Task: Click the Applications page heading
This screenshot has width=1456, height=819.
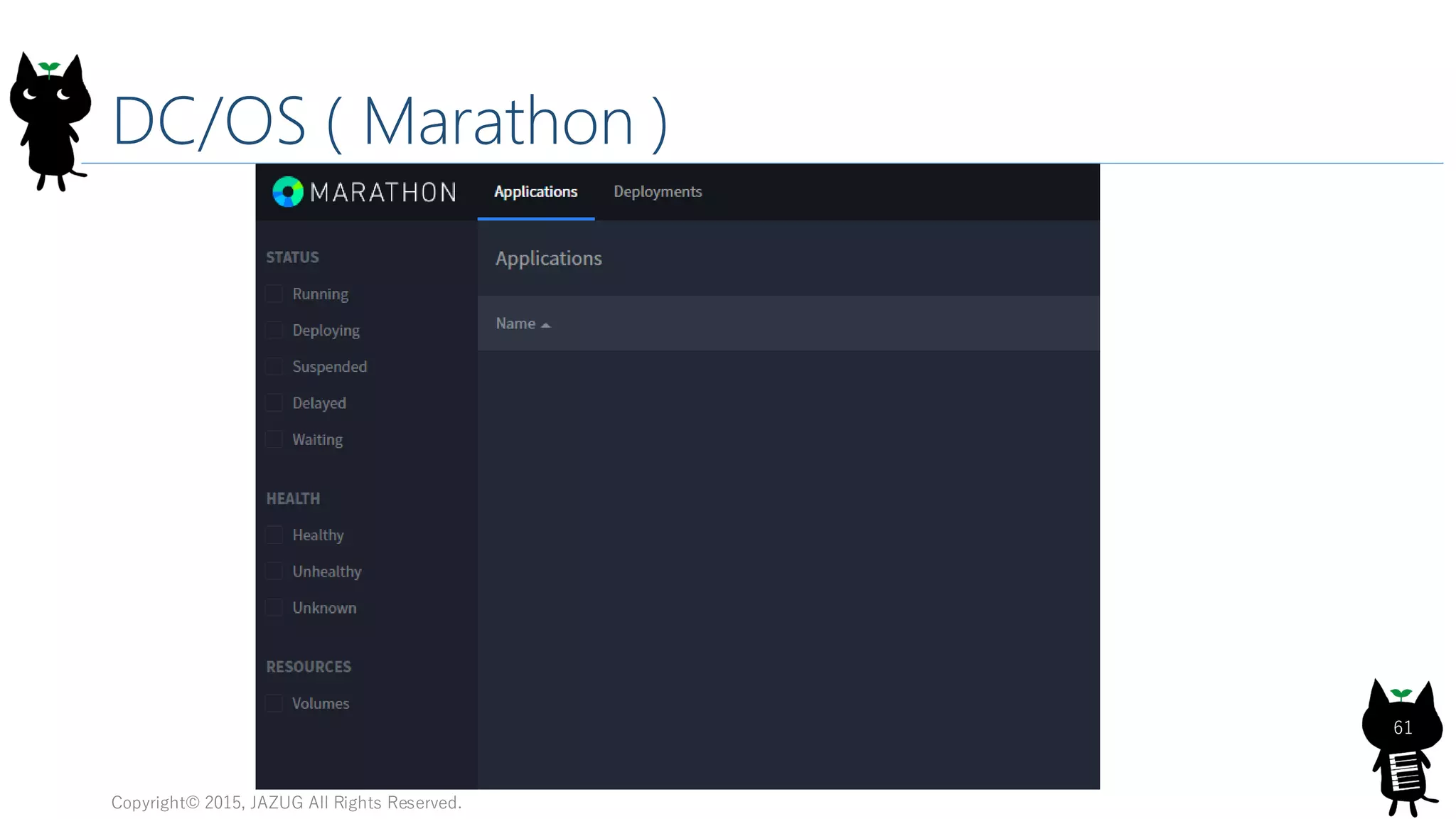Action: tap(548, 258)
